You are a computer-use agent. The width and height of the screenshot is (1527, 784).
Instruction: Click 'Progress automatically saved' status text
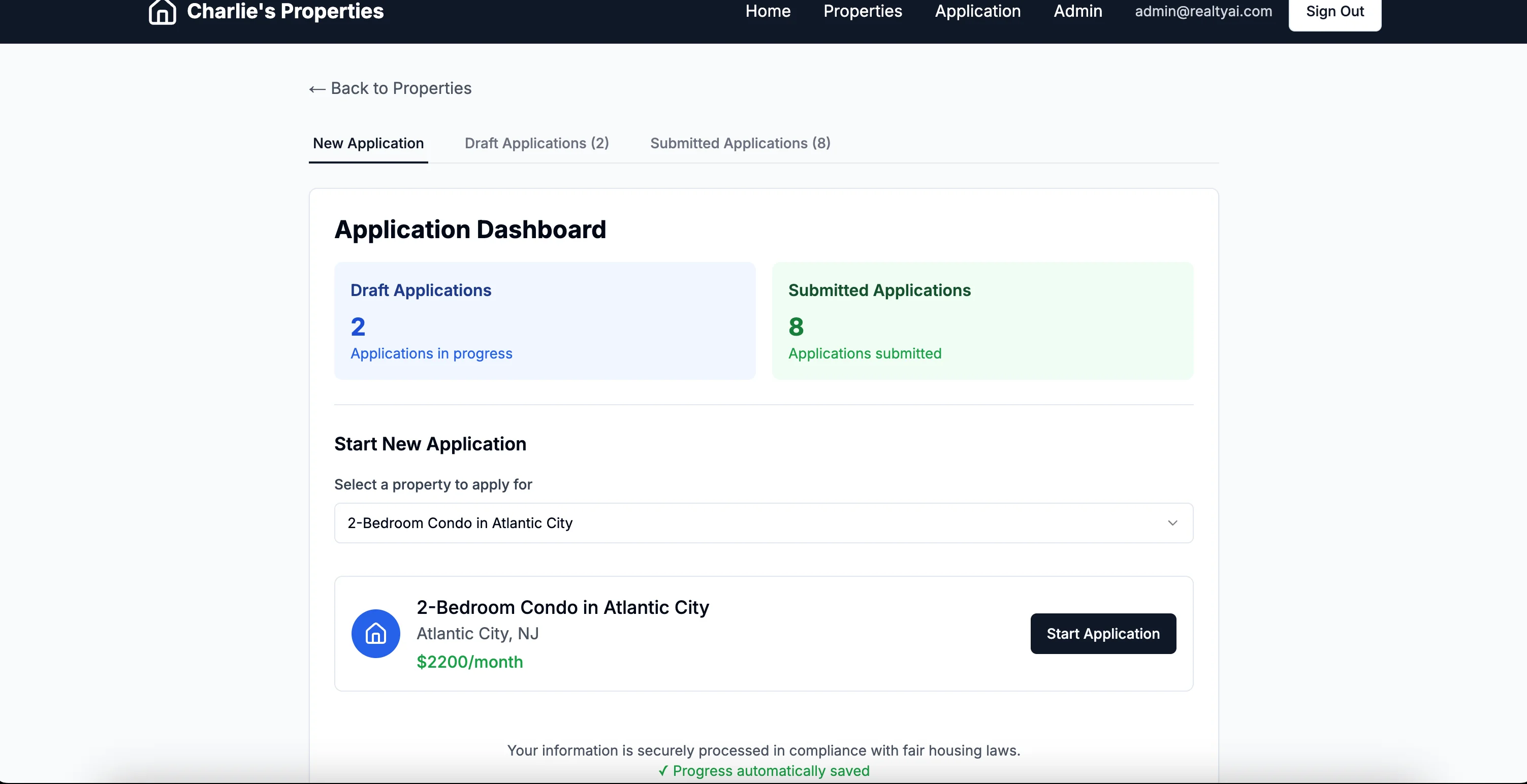pos(763,771)
